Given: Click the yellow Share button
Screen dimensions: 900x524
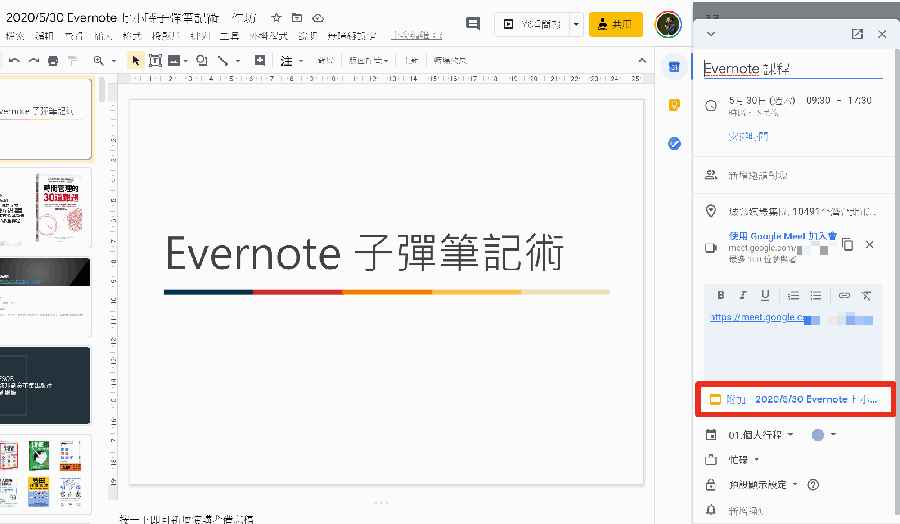Looking at the screenshot, I should [615, 24].
